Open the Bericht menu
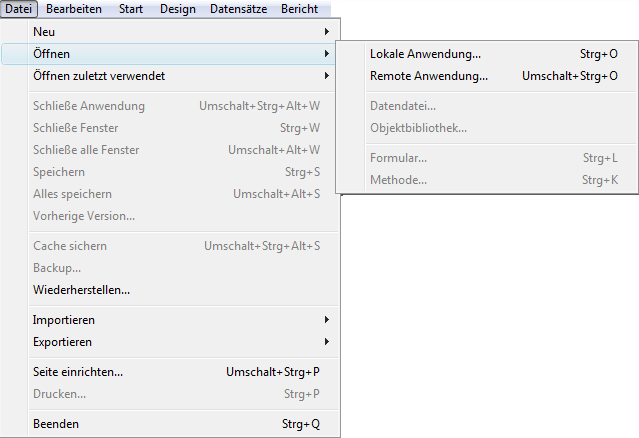Screen dimensions: 639x438 [299, 9]
